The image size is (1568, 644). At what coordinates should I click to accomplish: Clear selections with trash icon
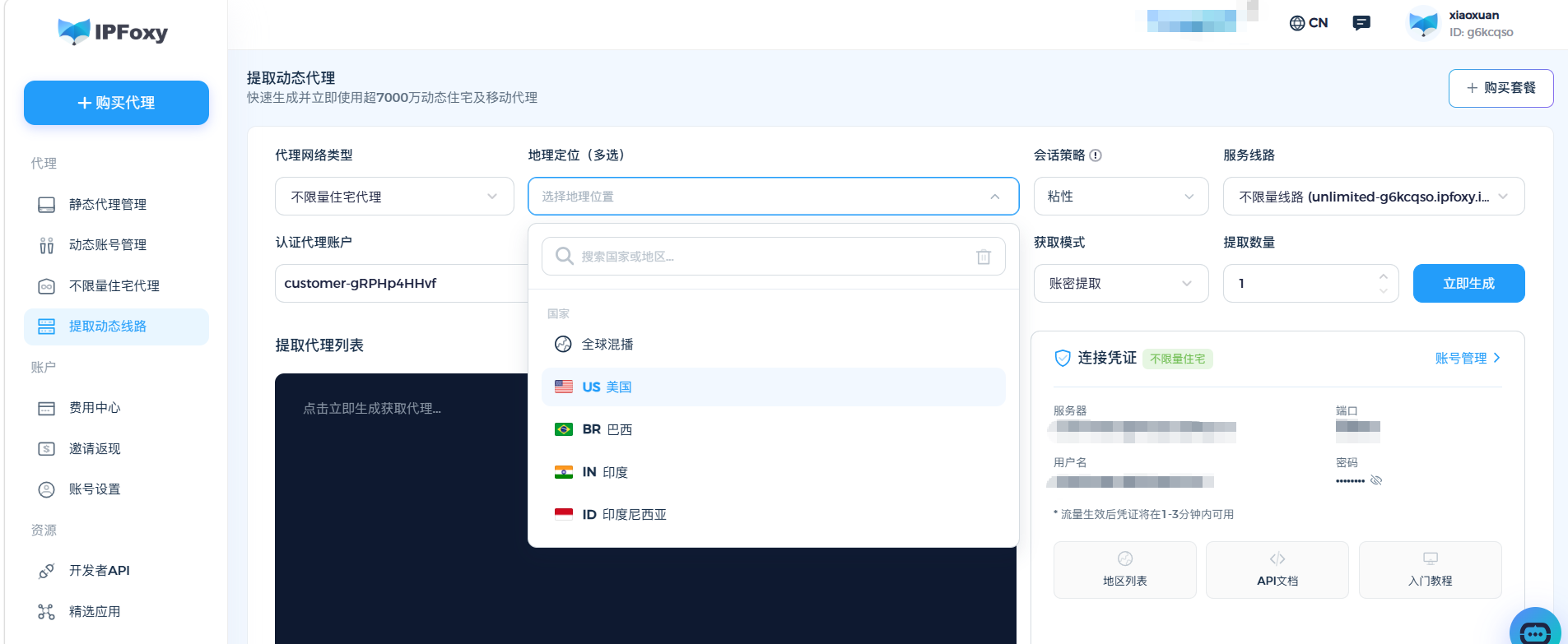(984, 257)
